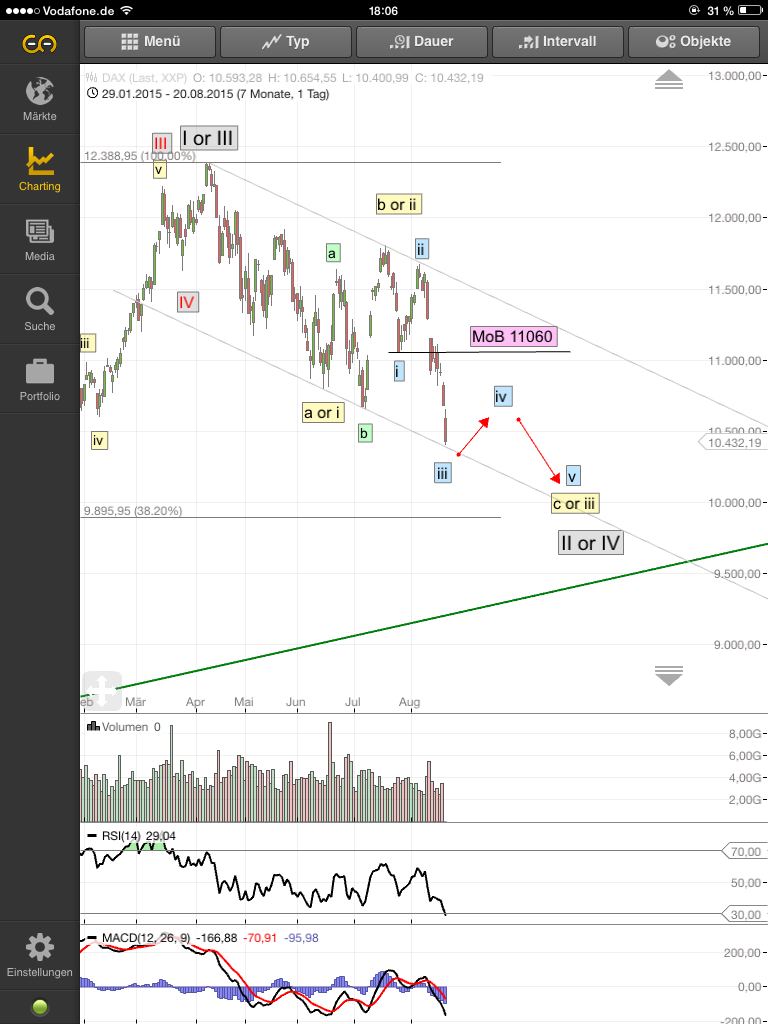
Task: Collapse chart with downward arrow control
Action: [669, 675]
